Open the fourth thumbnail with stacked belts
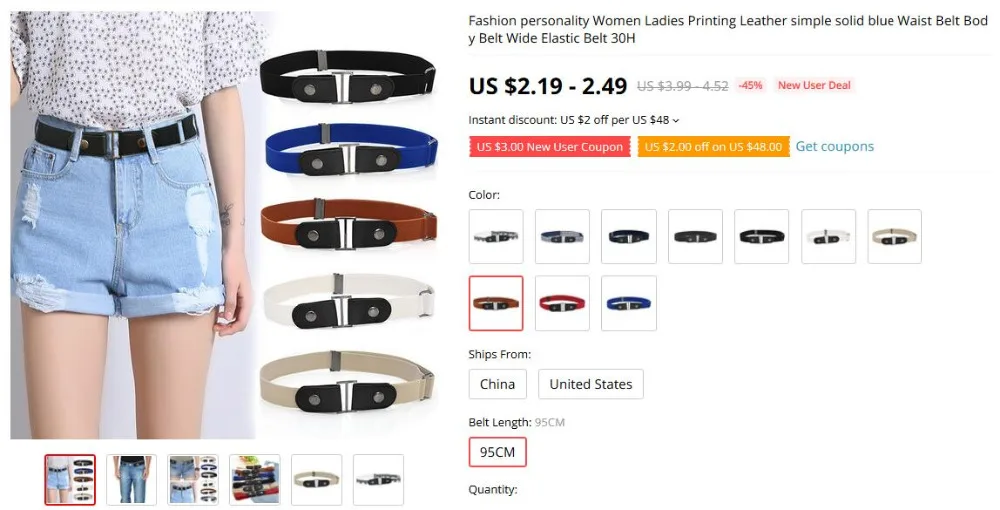1000x510 pixels. 254,479
